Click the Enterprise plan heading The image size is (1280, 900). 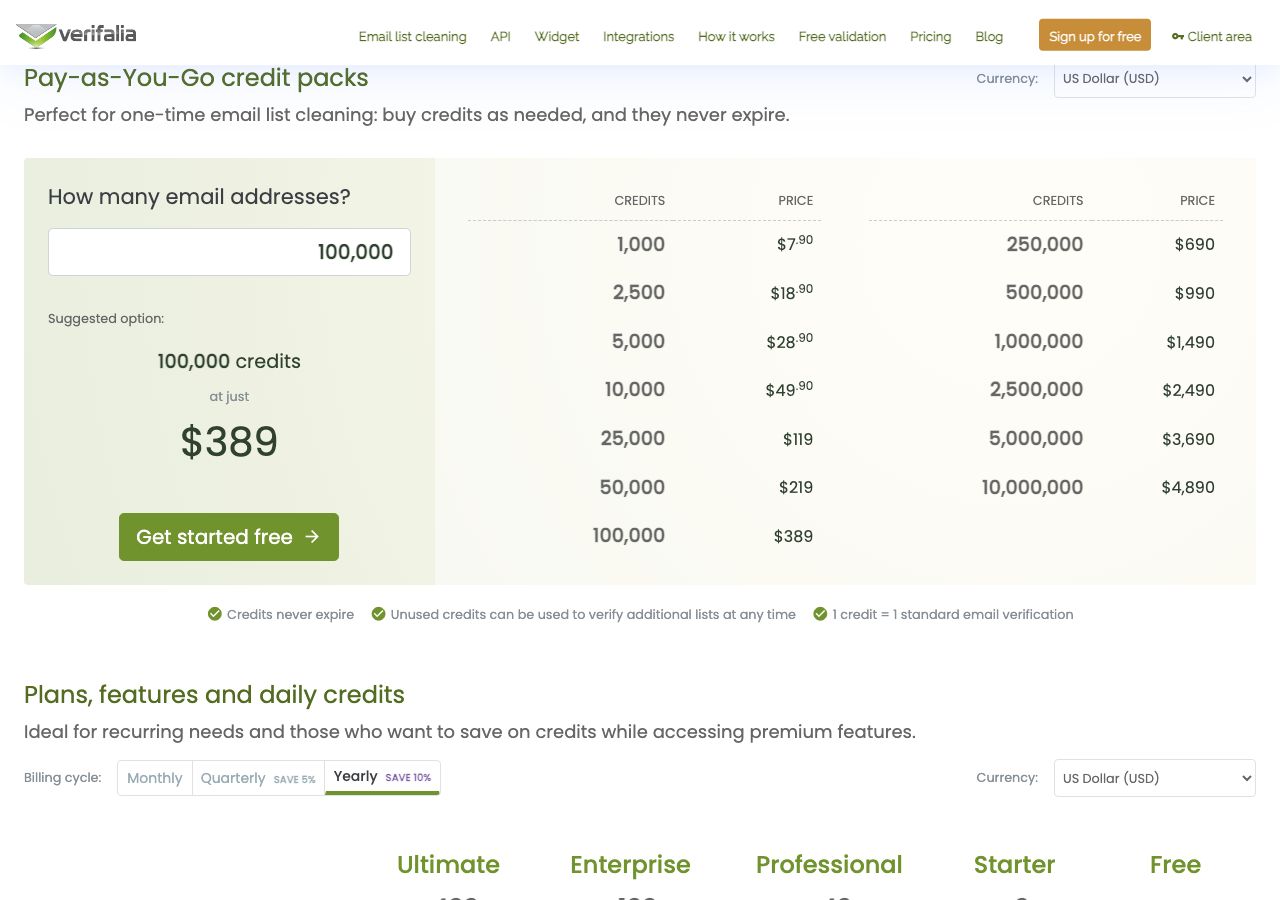[x=630, y=865]
